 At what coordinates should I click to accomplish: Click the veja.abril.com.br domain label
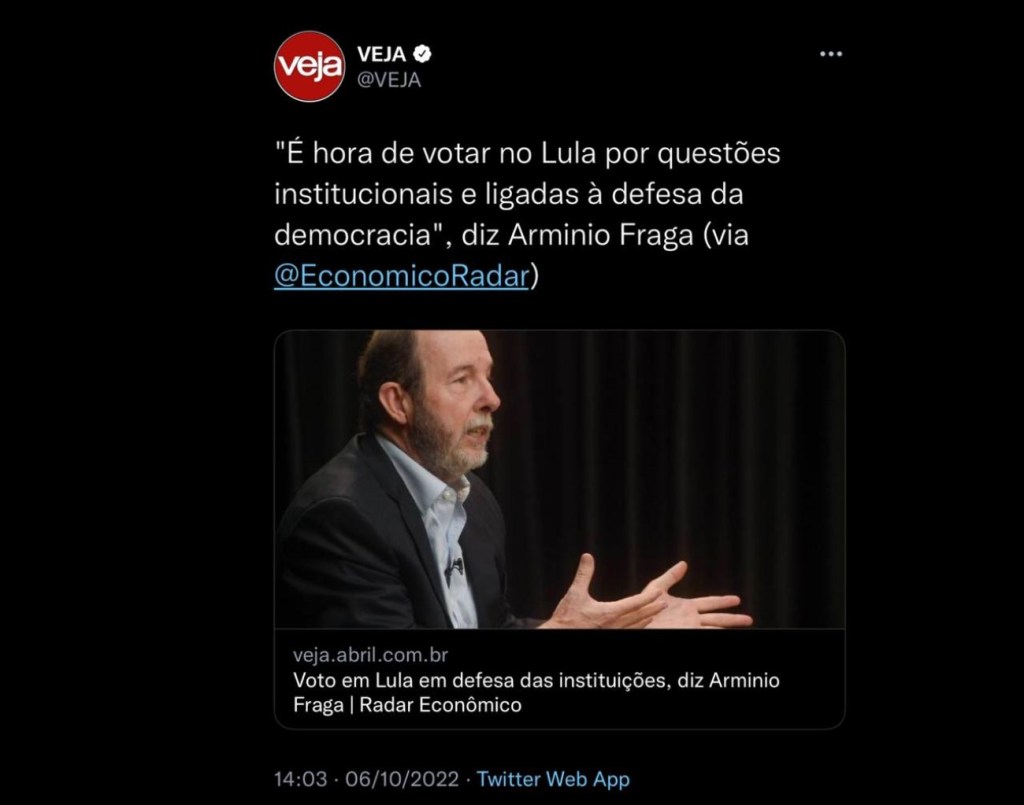(x=370, y=655)
